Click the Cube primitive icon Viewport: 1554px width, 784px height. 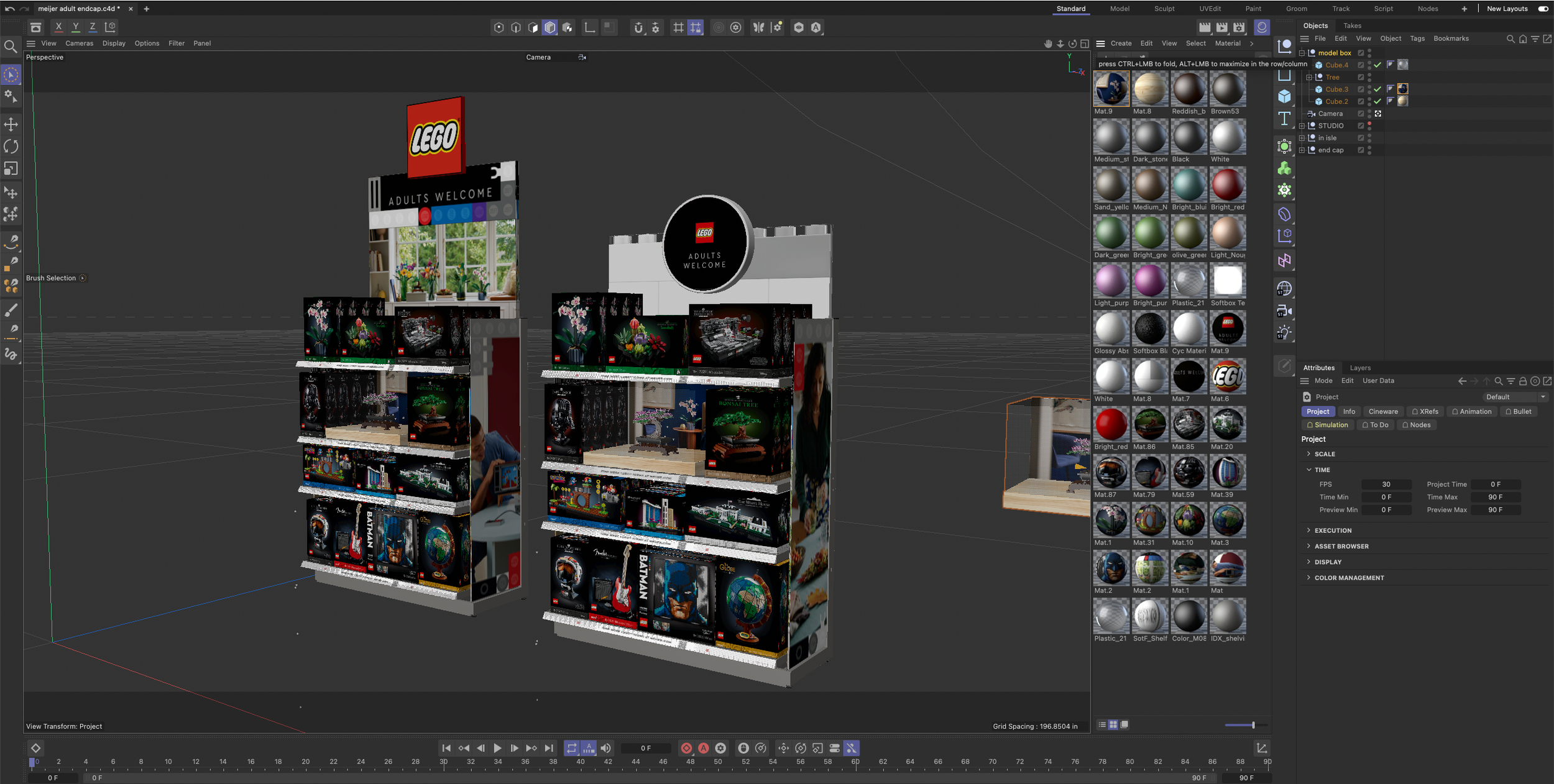(1284, 97)
